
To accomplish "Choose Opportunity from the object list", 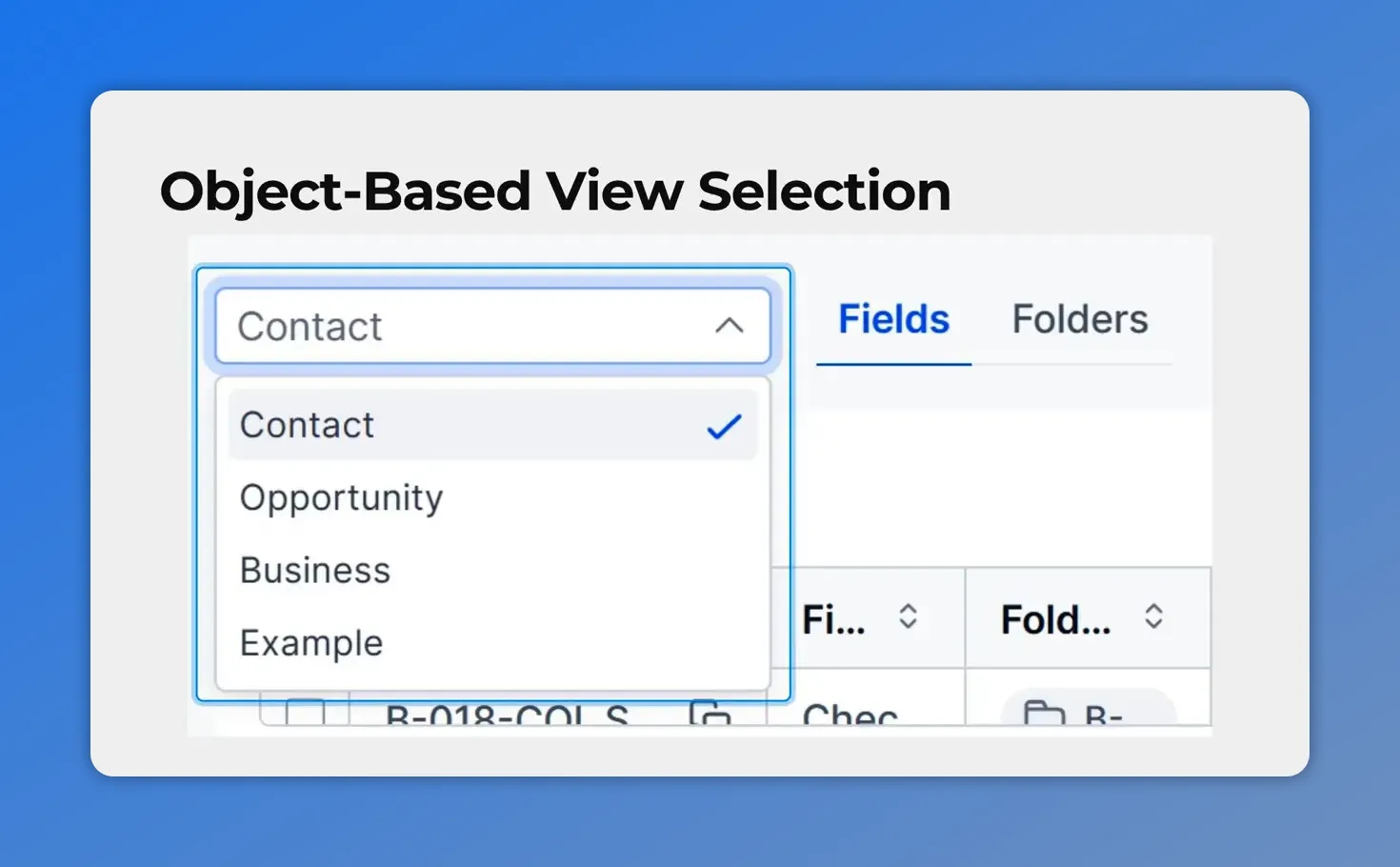I will coord(341,498).
